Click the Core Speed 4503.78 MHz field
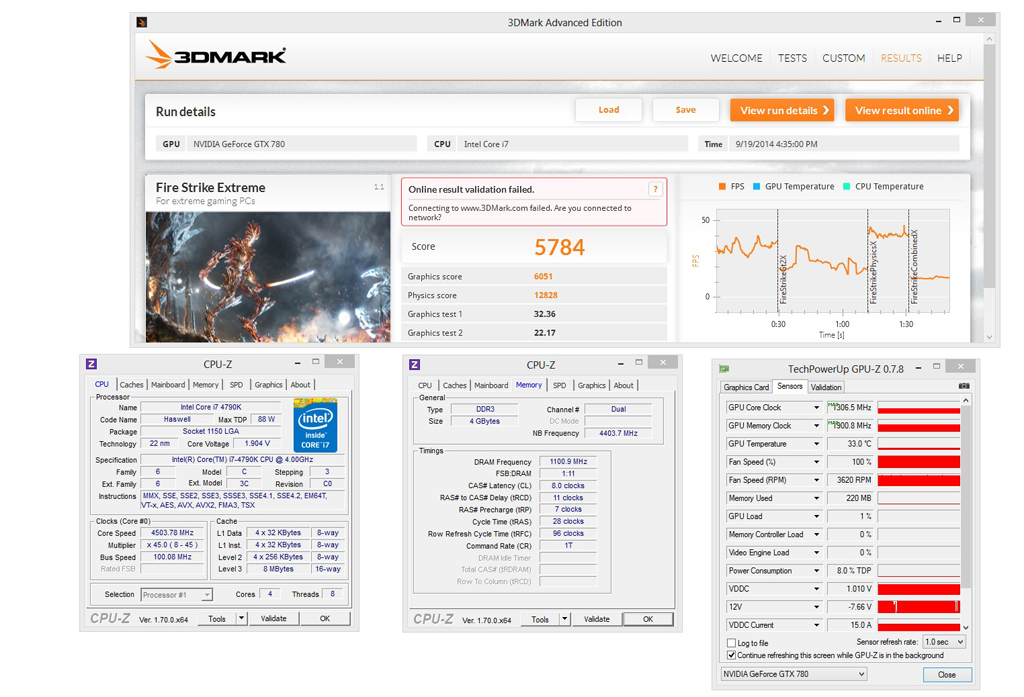 coord(172,533)
